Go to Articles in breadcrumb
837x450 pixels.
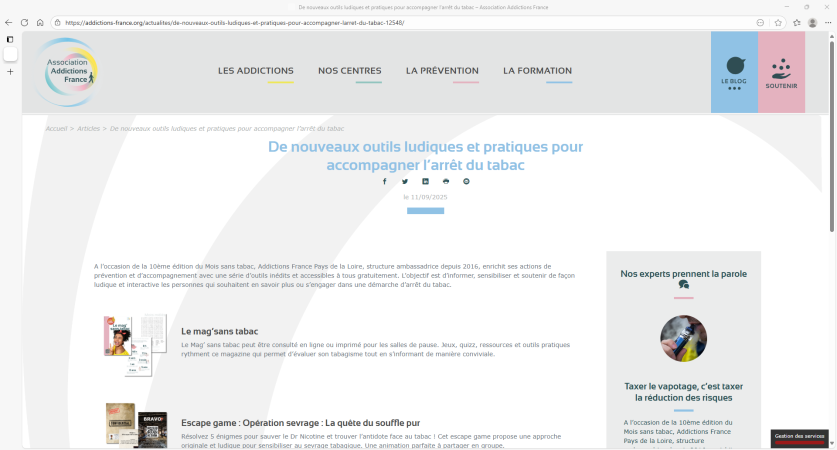pos(88,129)
